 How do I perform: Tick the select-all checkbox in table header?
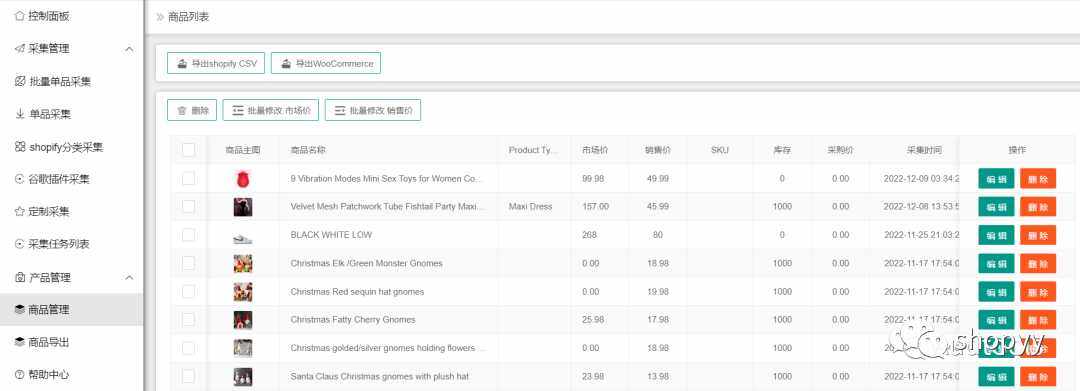189,150
